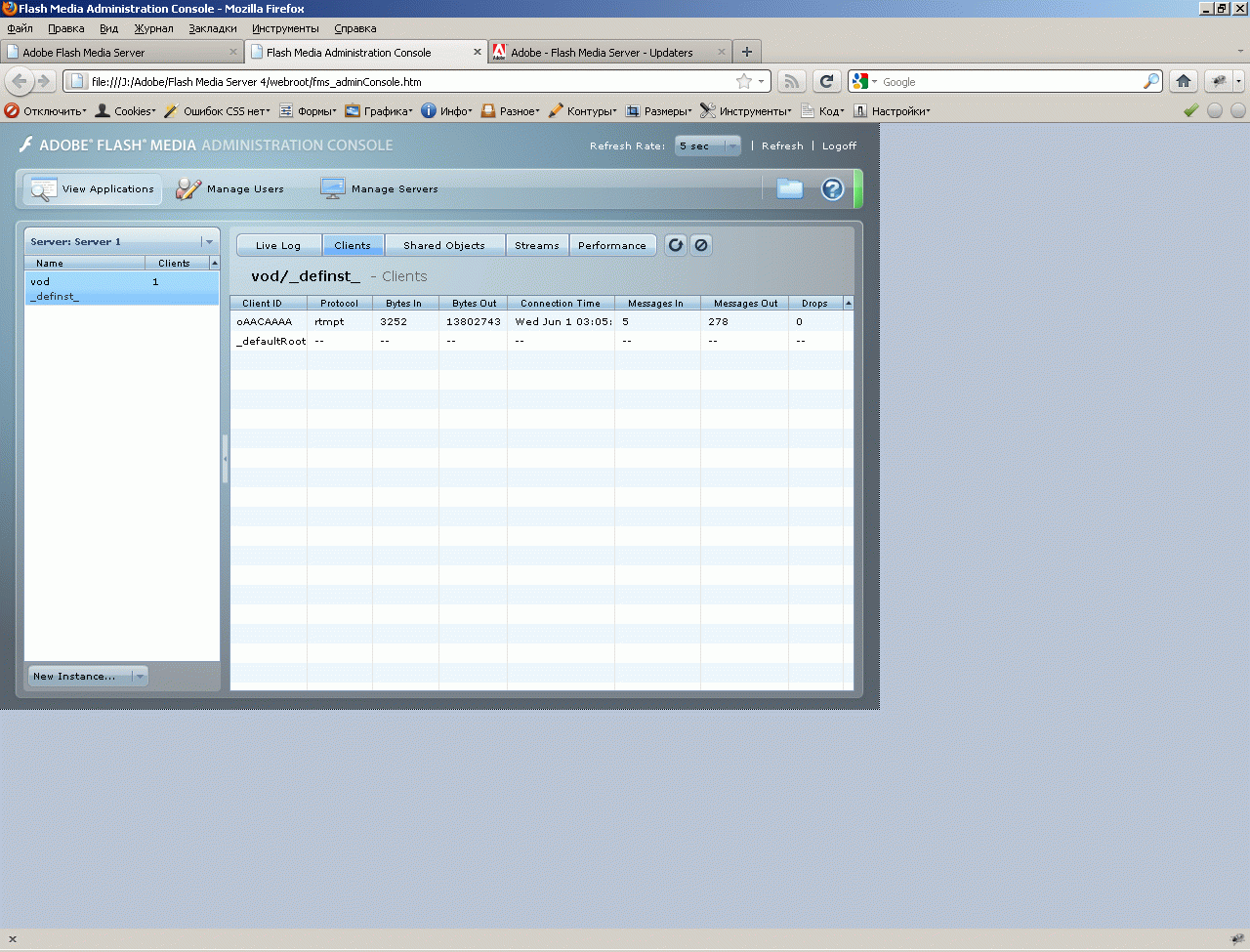
Task: Click the Google search engine icon
Action: 860,81
